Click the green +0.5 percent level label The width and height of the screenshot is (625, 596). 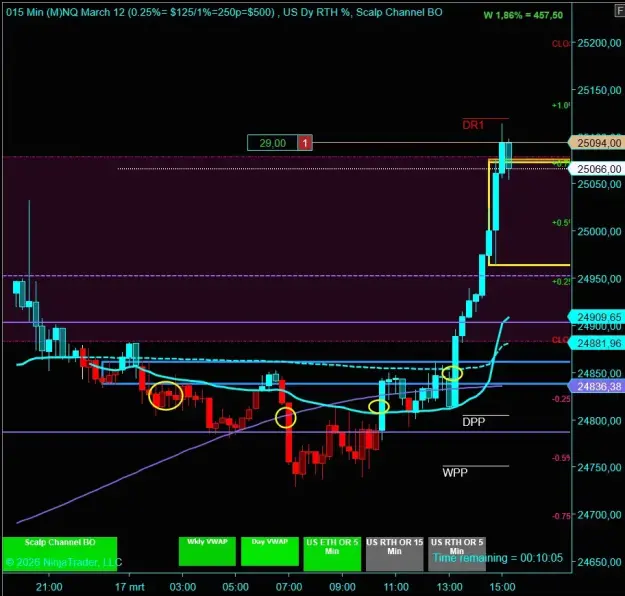point(561,222)
